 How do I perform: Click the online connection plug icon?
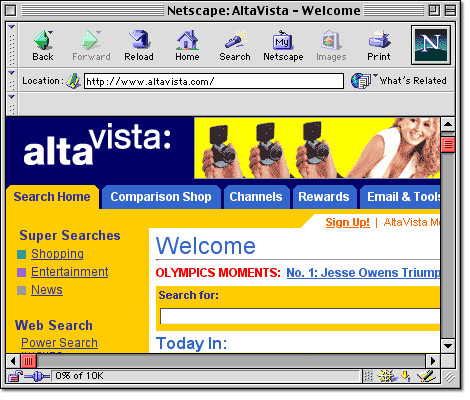pos(37,377)
